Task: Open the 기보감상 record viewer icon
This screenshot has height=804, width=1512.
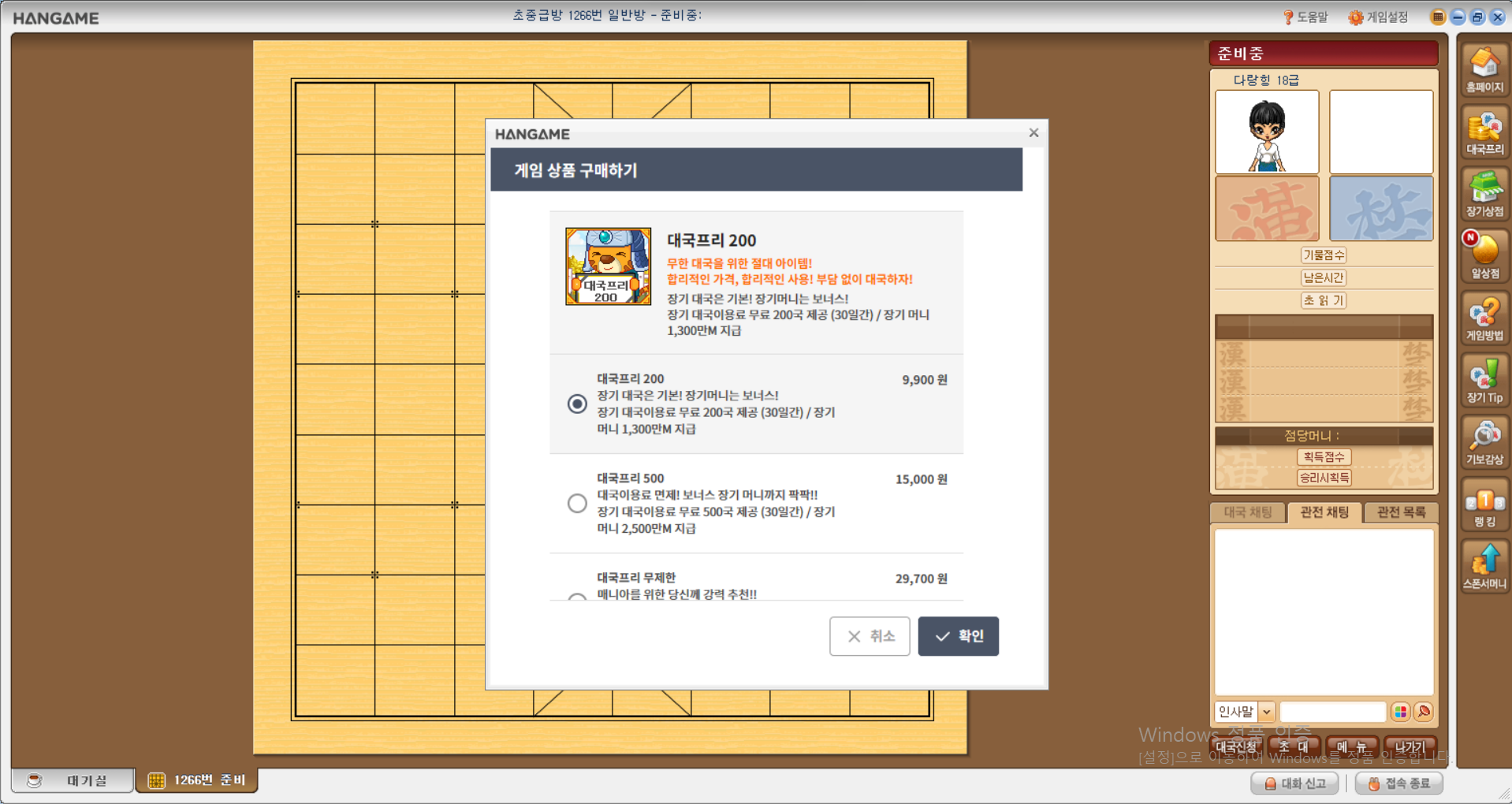Action: click(1484, 444)
